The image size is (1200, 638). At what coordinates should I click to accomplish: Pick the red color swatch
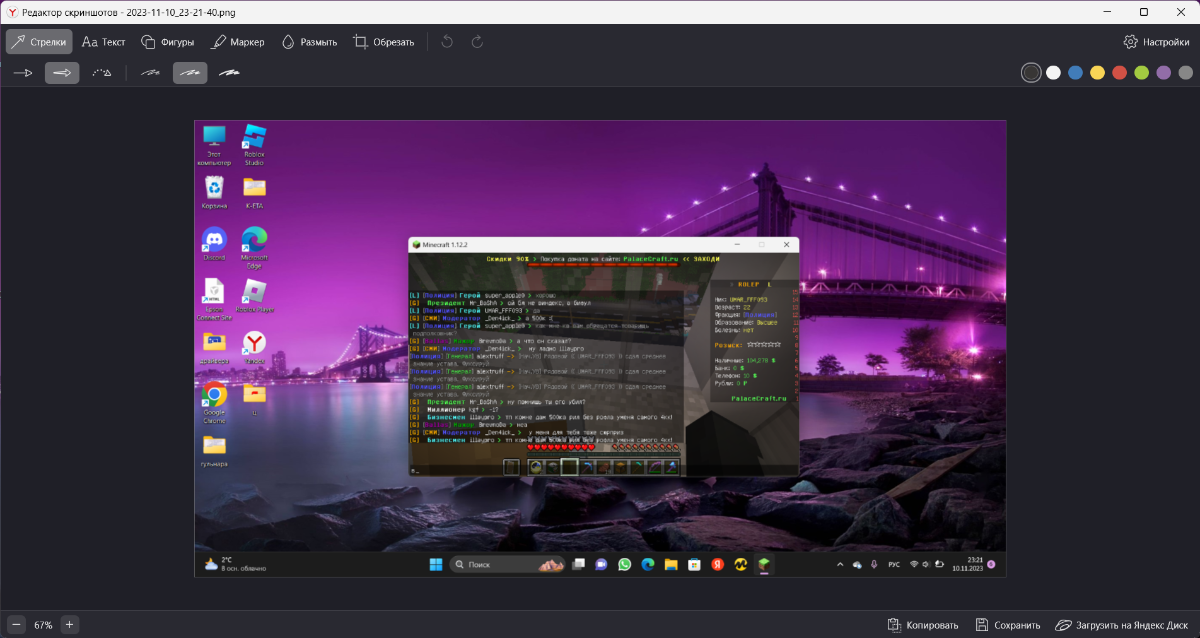[1120, 72]
